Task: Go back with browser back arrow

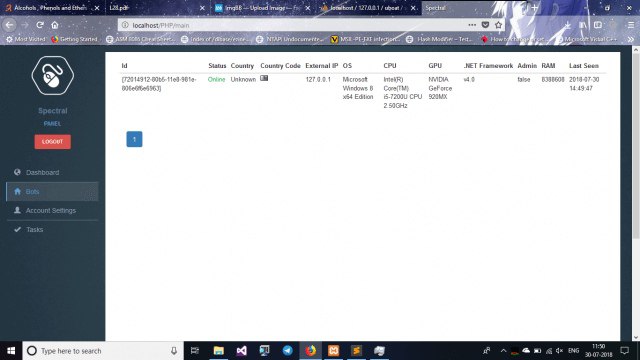Action: [x=9, y=25]
